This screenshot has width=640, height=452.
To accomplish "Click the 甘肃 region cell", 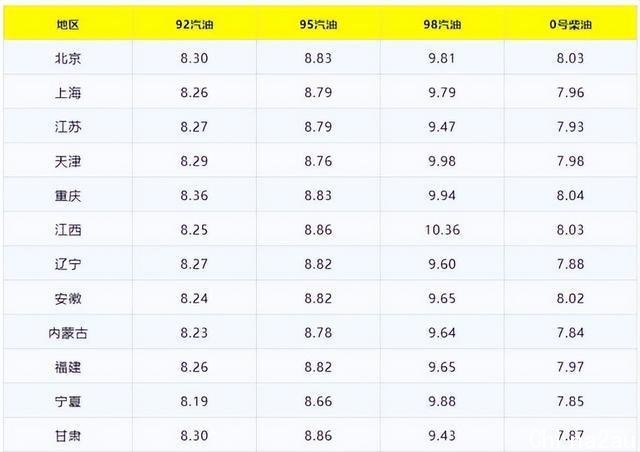I will point(68,436).
